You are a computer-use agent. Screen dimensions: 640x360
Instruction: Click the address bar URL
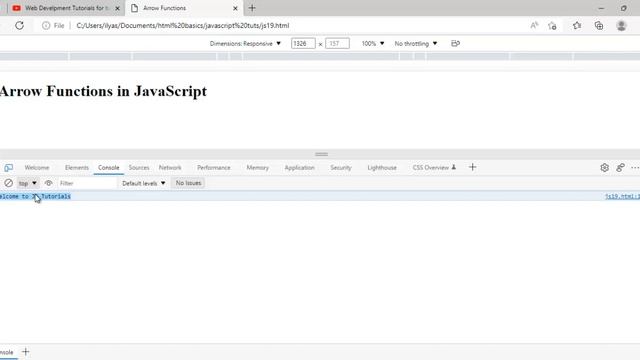point(183,25)
